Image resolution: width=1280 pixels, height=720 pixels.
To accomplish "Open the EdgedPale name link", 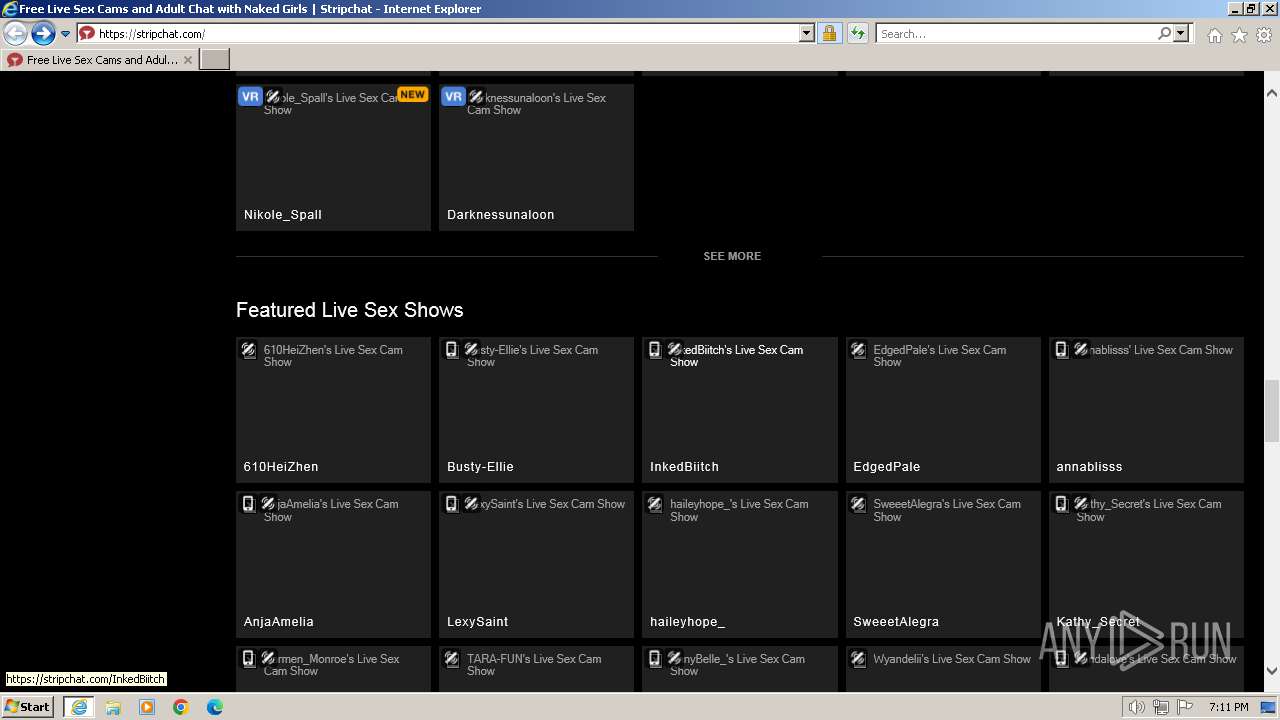I will click(886, 467).
